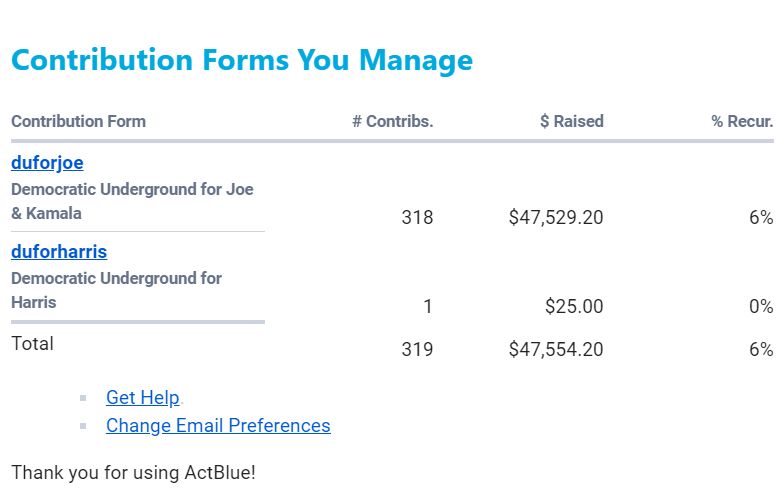Click the # Contribs. column header
781x490 pixels.
click(392, 122)
